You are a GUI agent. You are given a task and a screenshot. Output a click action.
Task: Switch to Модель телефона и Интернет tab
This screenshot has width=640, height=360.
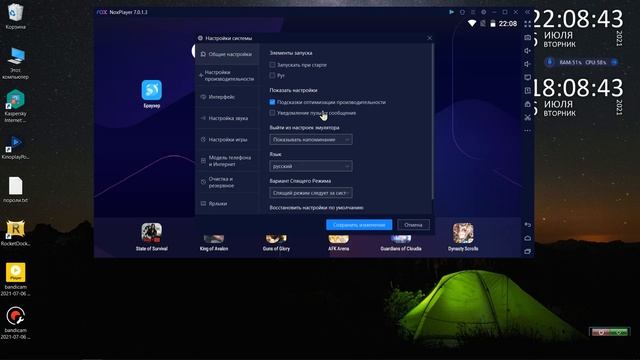(x=227, y=161)
